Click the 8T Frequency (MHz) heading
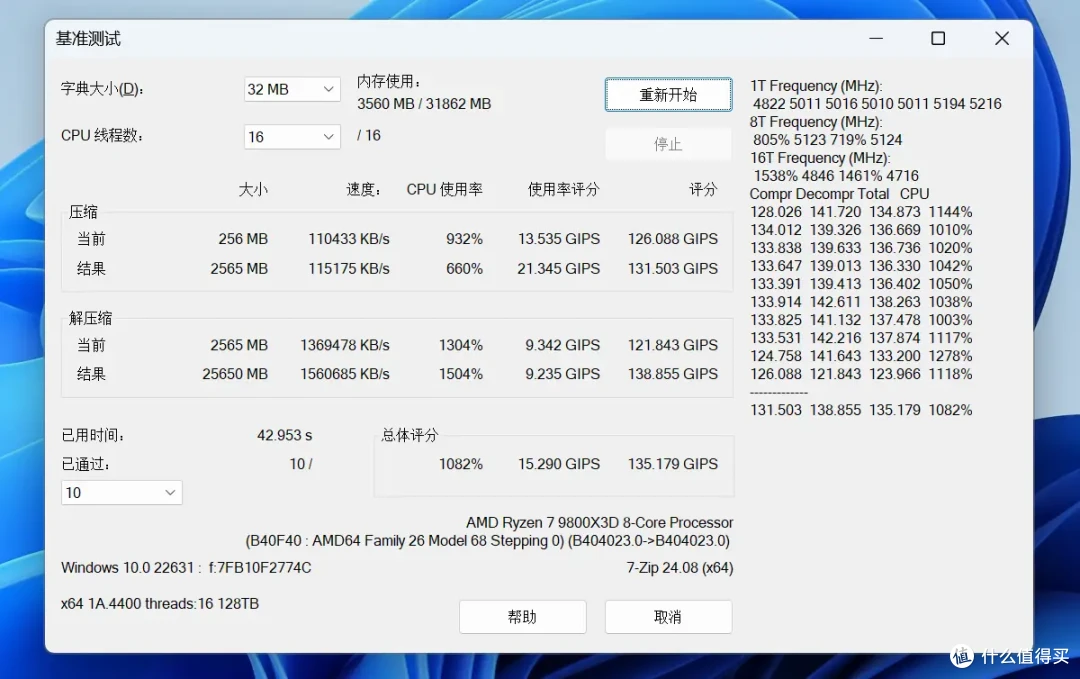The height and width of the screenshot is (679, 1080). coord(816,122)
